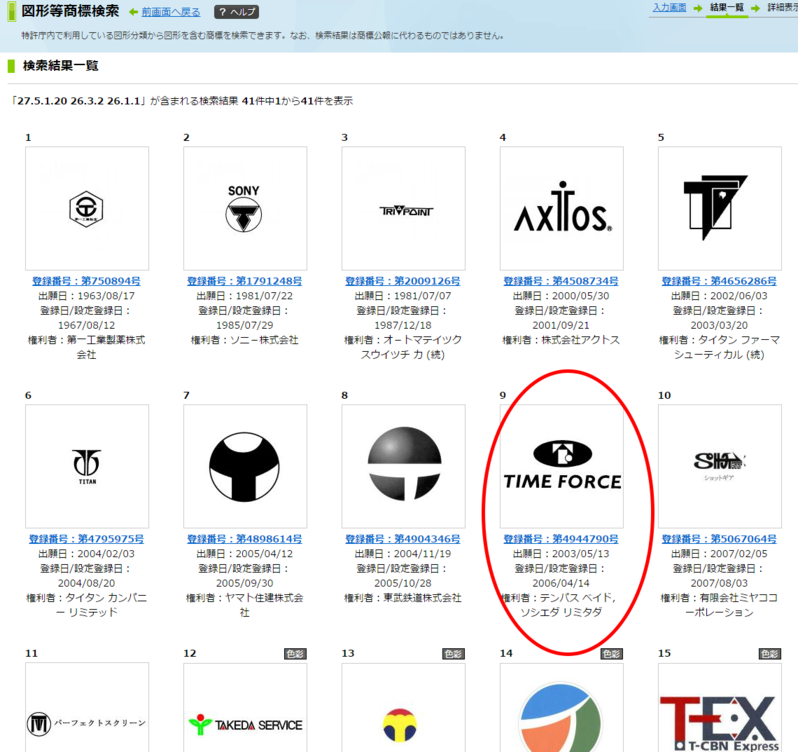Open registration link 第4508734号
This screenshot has height=752, width=798.
[561, 281]
